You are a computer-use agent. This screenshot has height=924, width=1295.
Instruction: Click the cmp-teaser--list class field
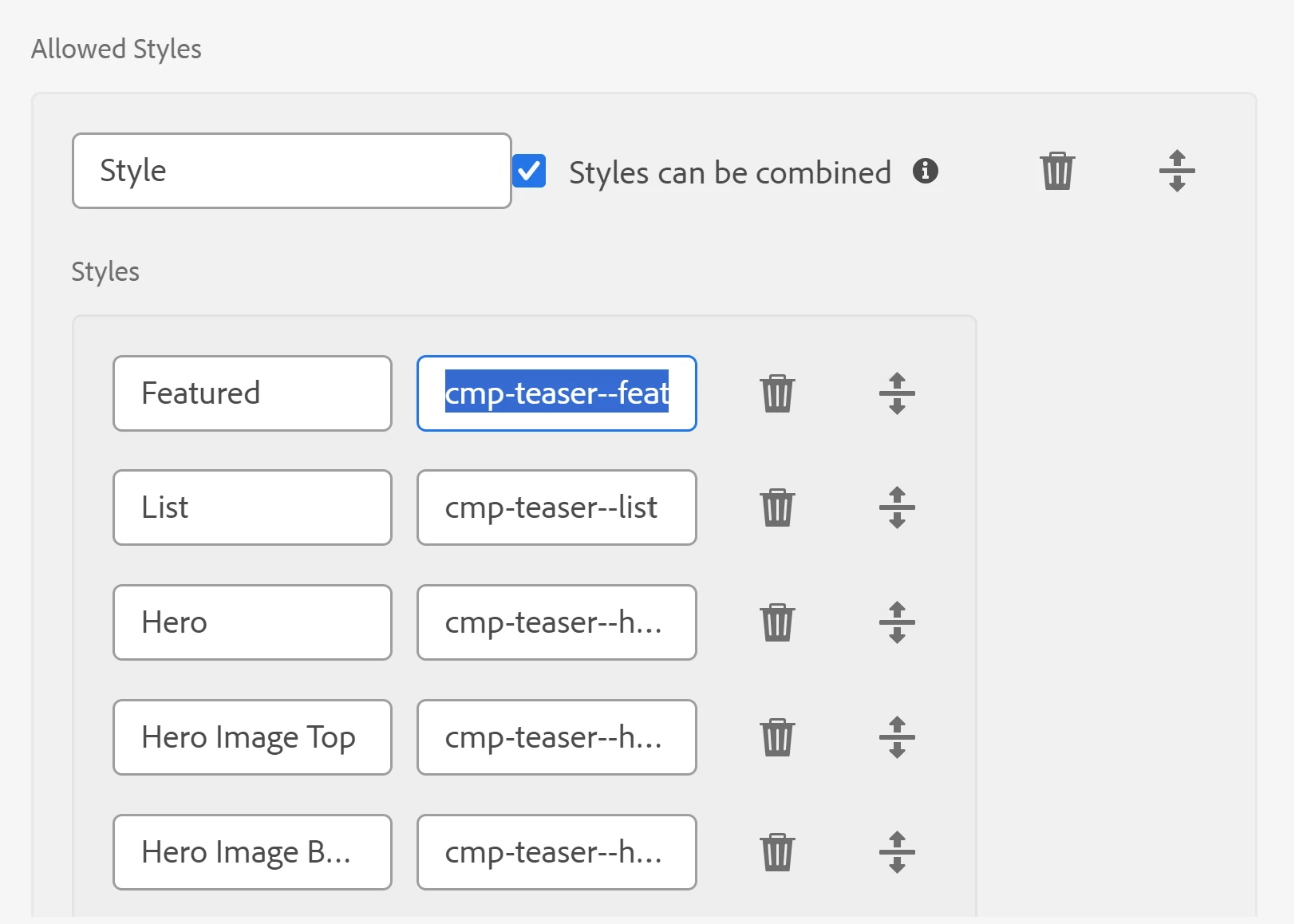(556, 507)
